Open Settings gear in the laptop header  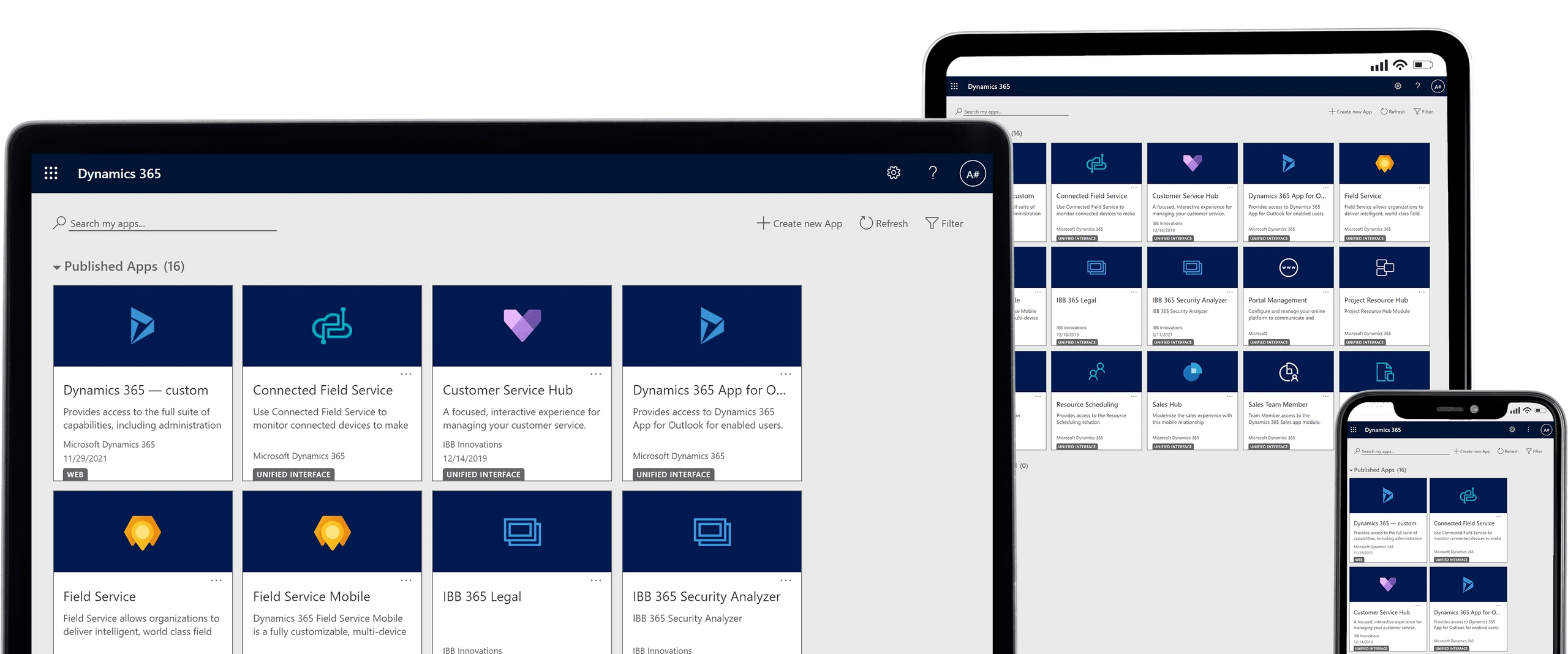point(894,173)
